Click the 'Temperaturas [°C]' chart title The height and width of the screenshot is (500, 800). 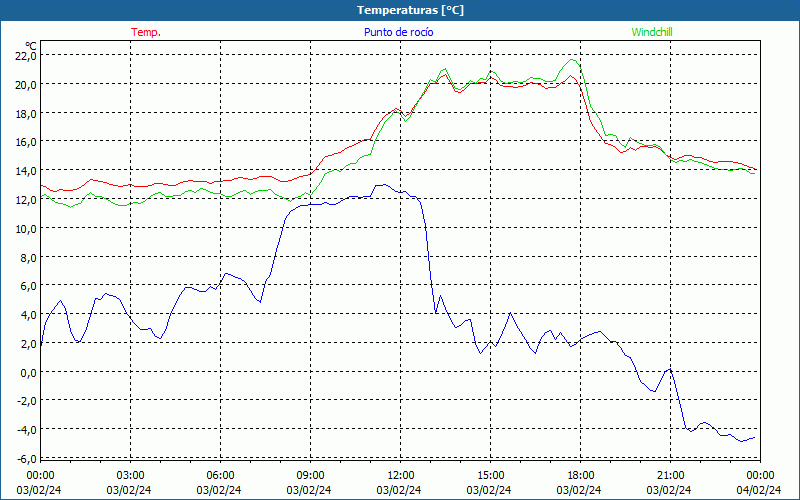pos(410,10)
